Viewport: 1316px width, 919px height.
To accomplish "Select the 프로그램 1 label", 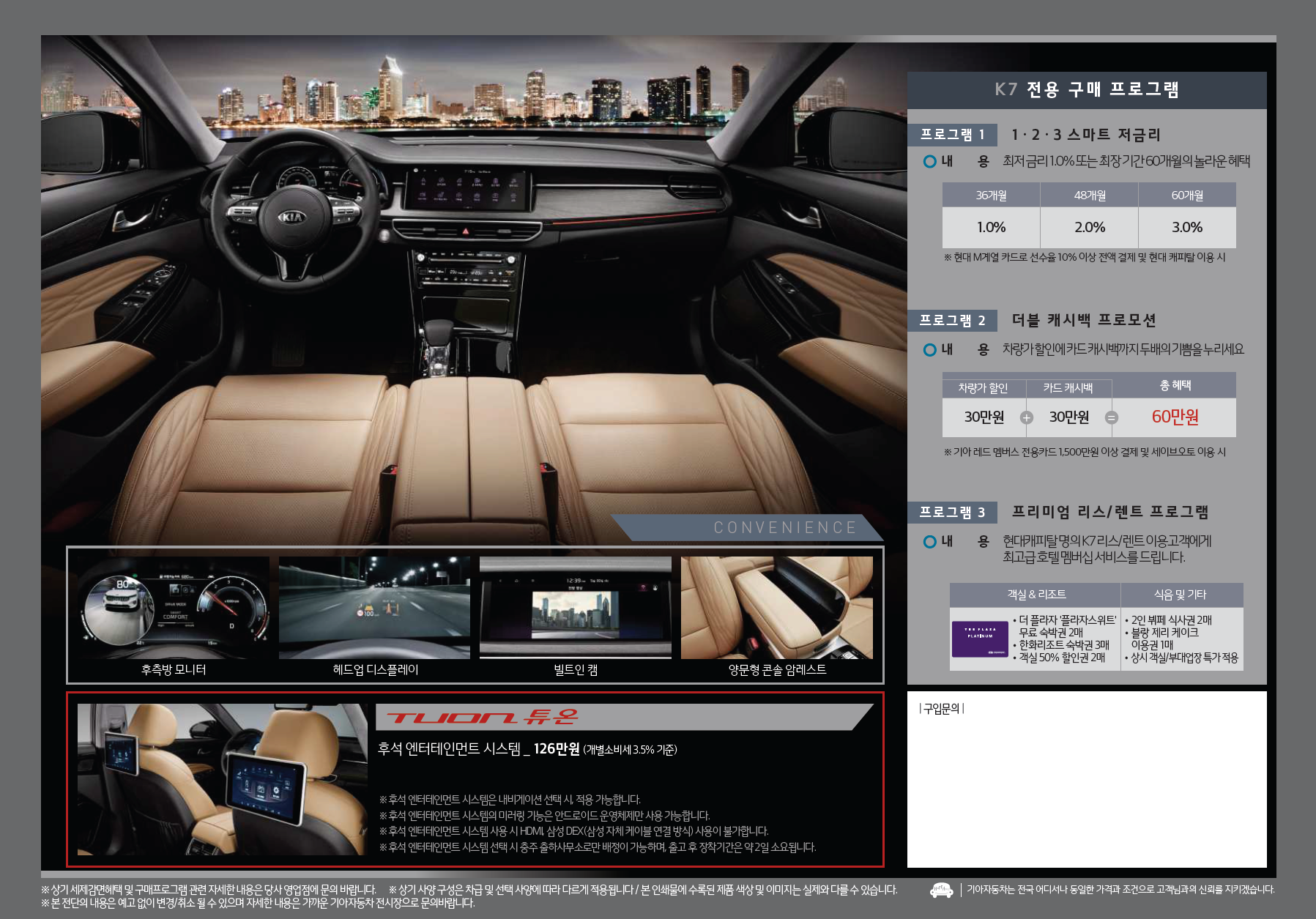I will 952,135.
